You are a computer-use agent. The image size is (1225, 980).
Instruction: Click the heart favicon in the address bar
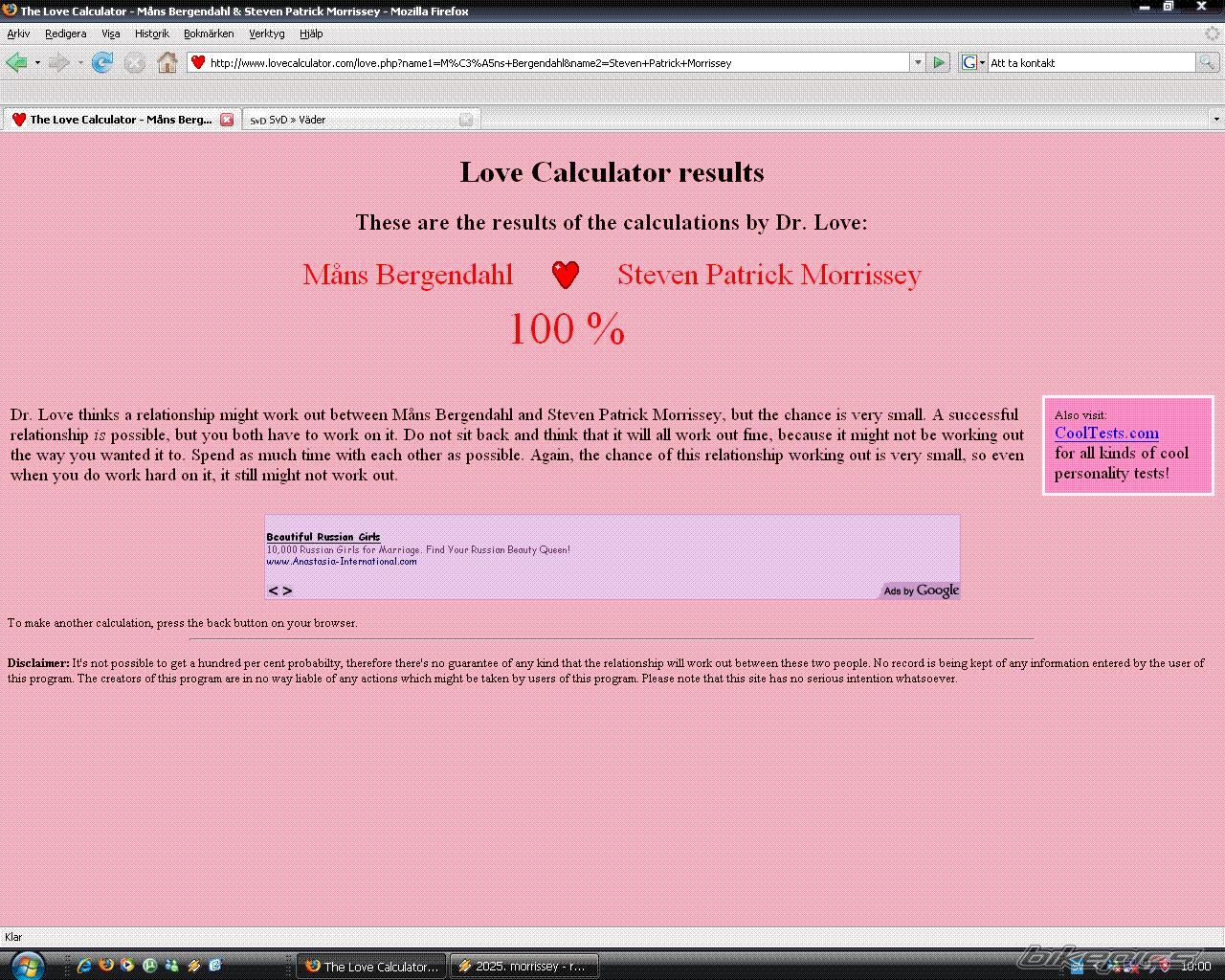pyautogui.click(x=198, y=62)
